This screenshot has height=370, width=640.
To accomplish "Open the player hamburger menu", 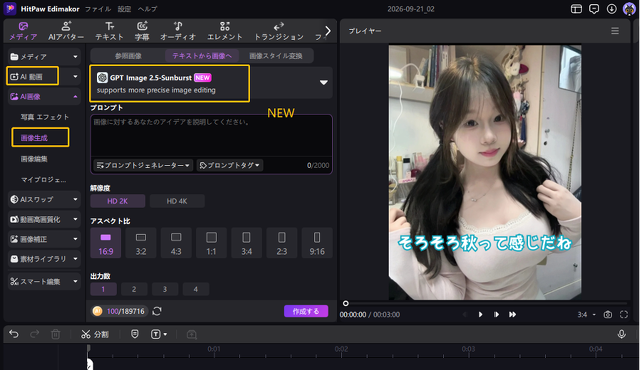I will 615,31.
